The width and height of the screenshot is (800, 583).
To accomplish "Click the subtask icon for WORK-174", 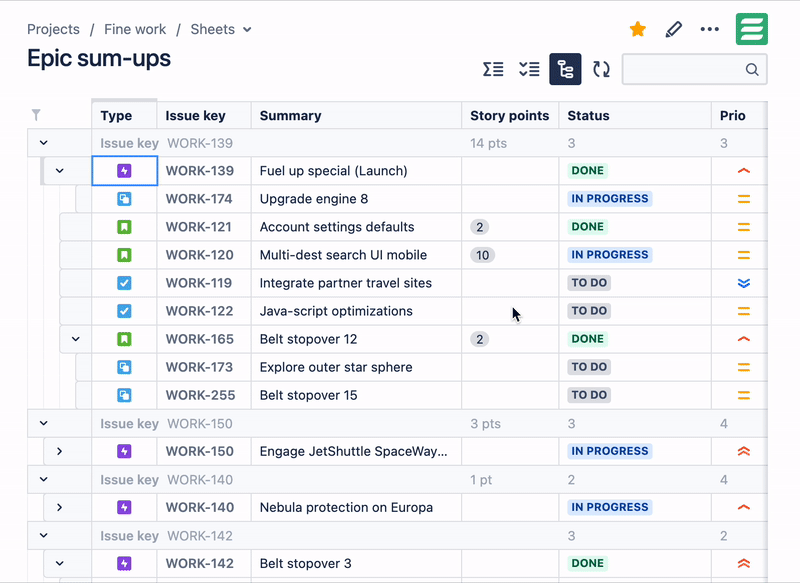I will tap(124, 199).
